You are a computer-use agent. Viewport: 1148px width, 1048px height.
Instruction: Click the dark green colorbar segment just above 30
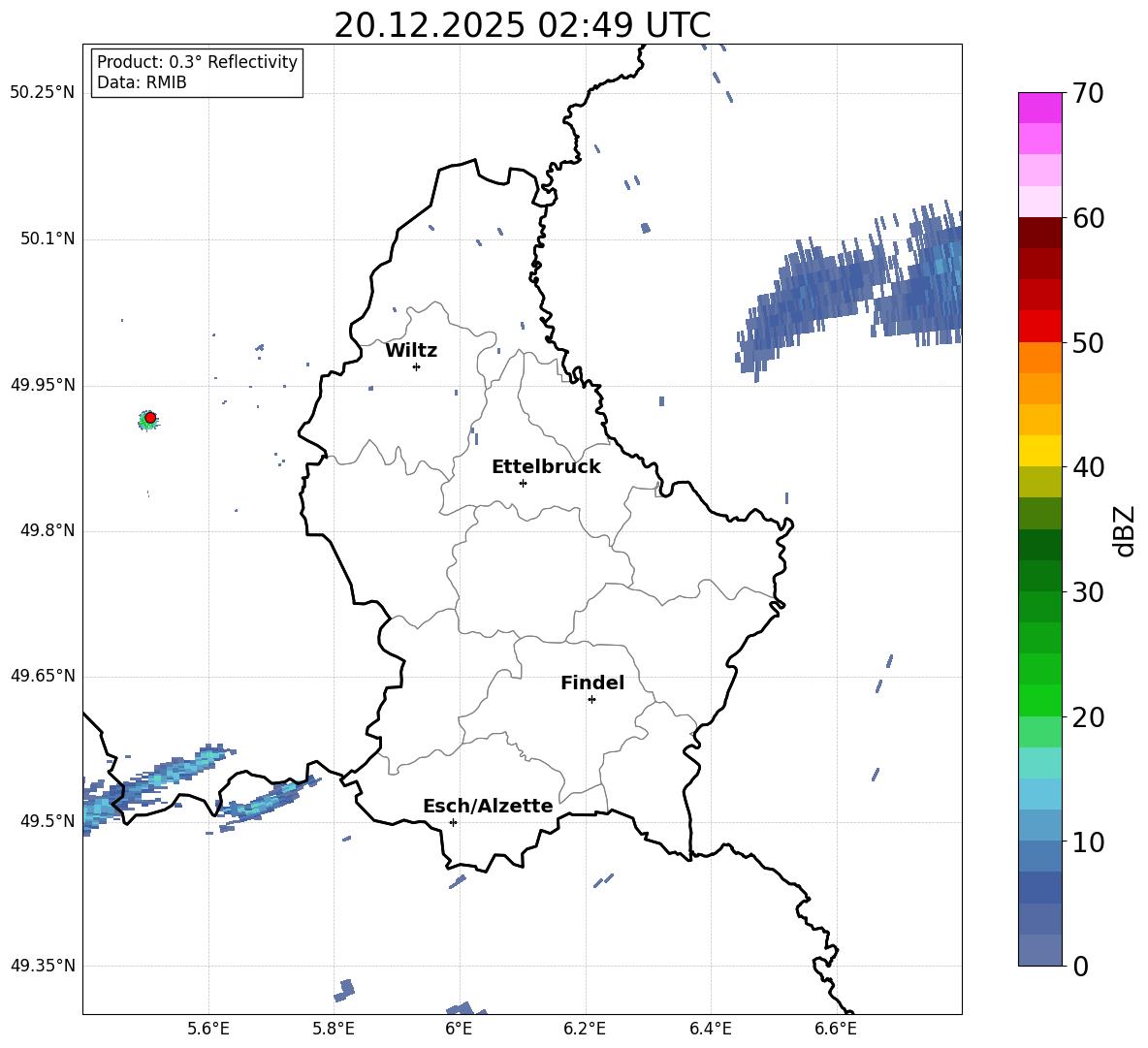tap(1039, 575)
